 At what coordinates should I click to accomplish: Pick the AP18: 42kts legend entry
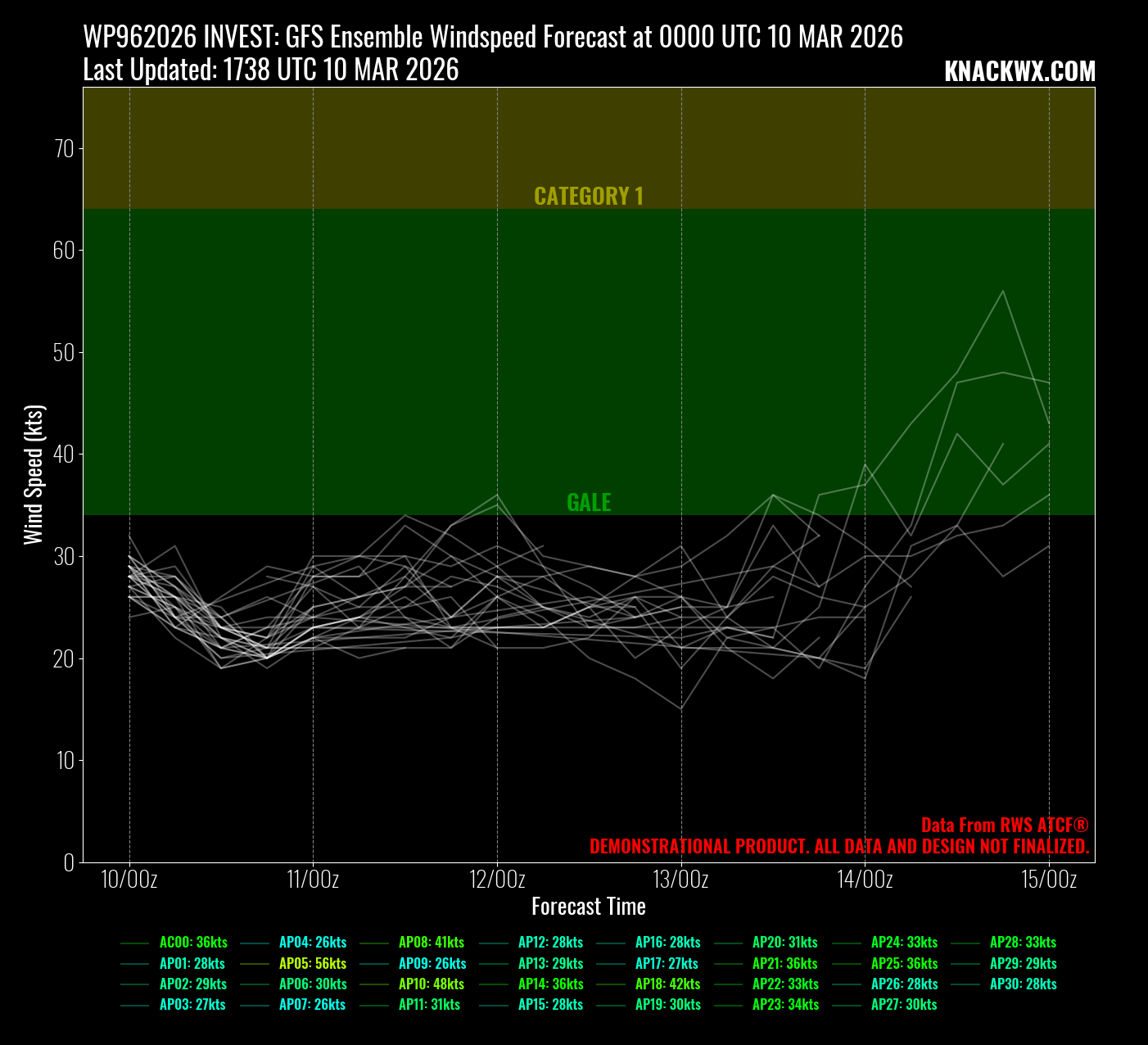tap(668, 984)
